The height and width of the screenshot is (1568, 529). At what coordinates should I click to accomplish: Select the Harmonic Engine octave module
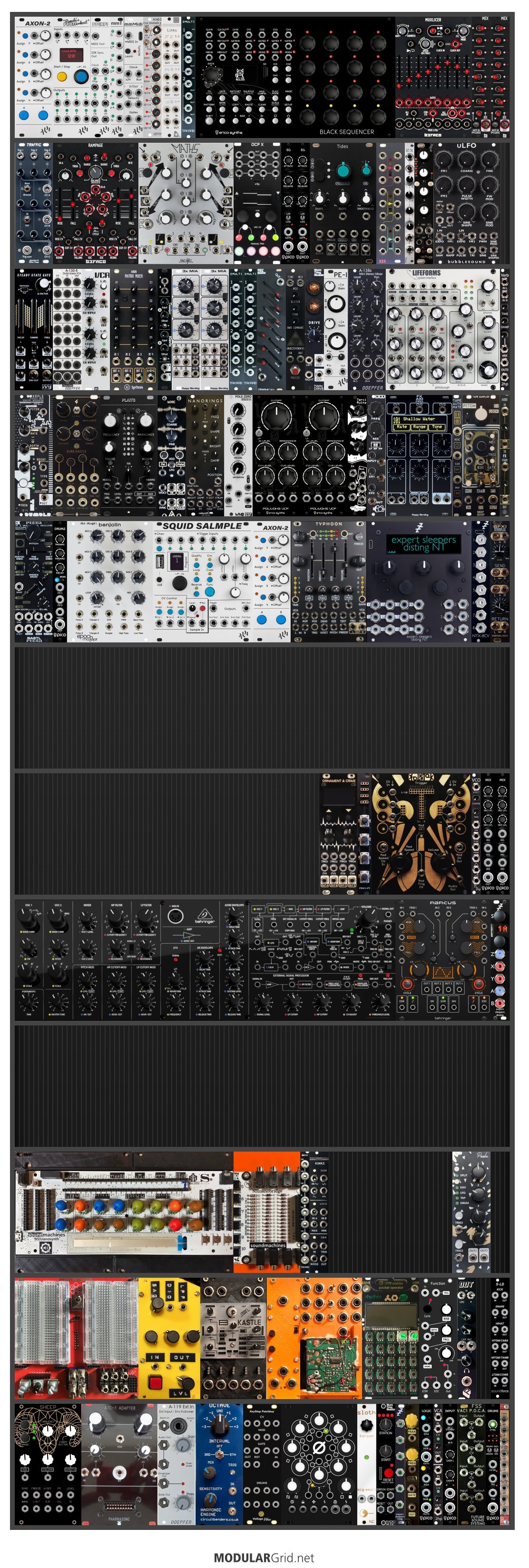[x=219, y=1464]
